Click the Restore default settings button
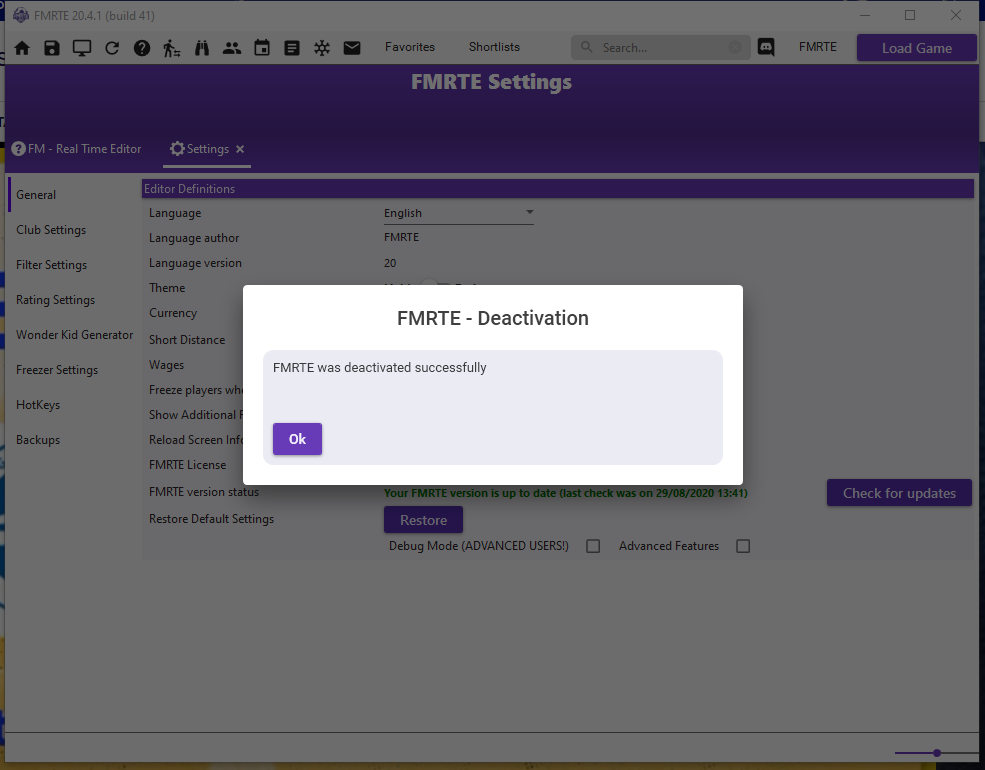 [x=423, y=520]
